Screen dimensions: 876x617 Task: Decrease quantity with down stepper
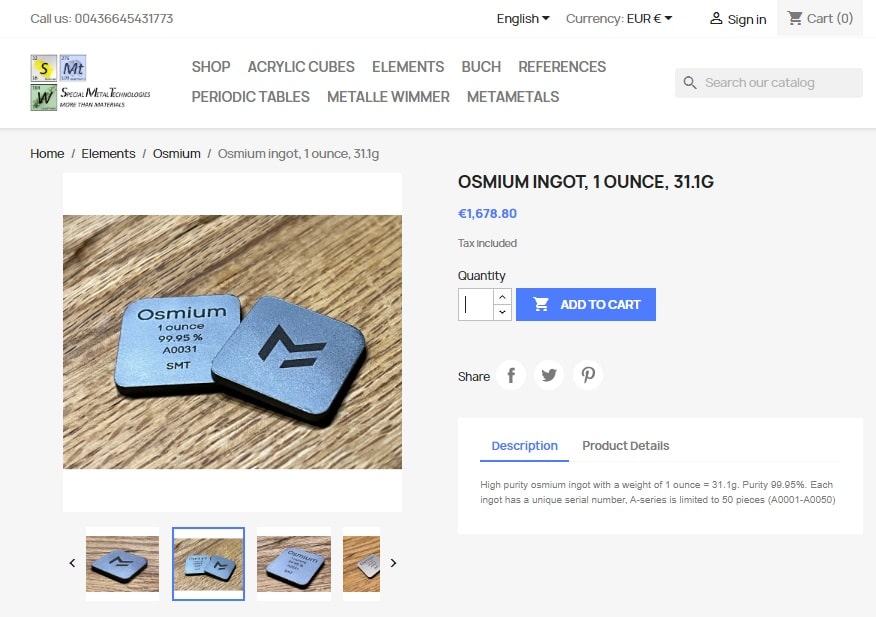(x=502, y=312)
